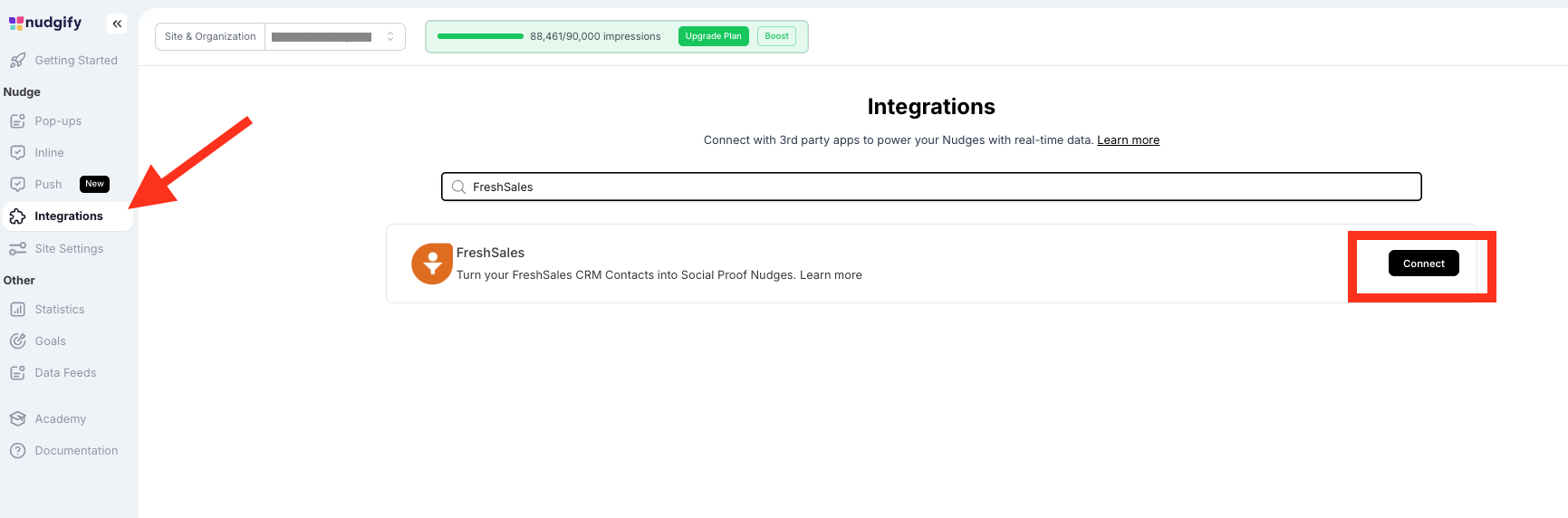The width and height of the screenshot is (1568, 518).
Task: Click the integrations search field
Action: (x=931, y=187)
